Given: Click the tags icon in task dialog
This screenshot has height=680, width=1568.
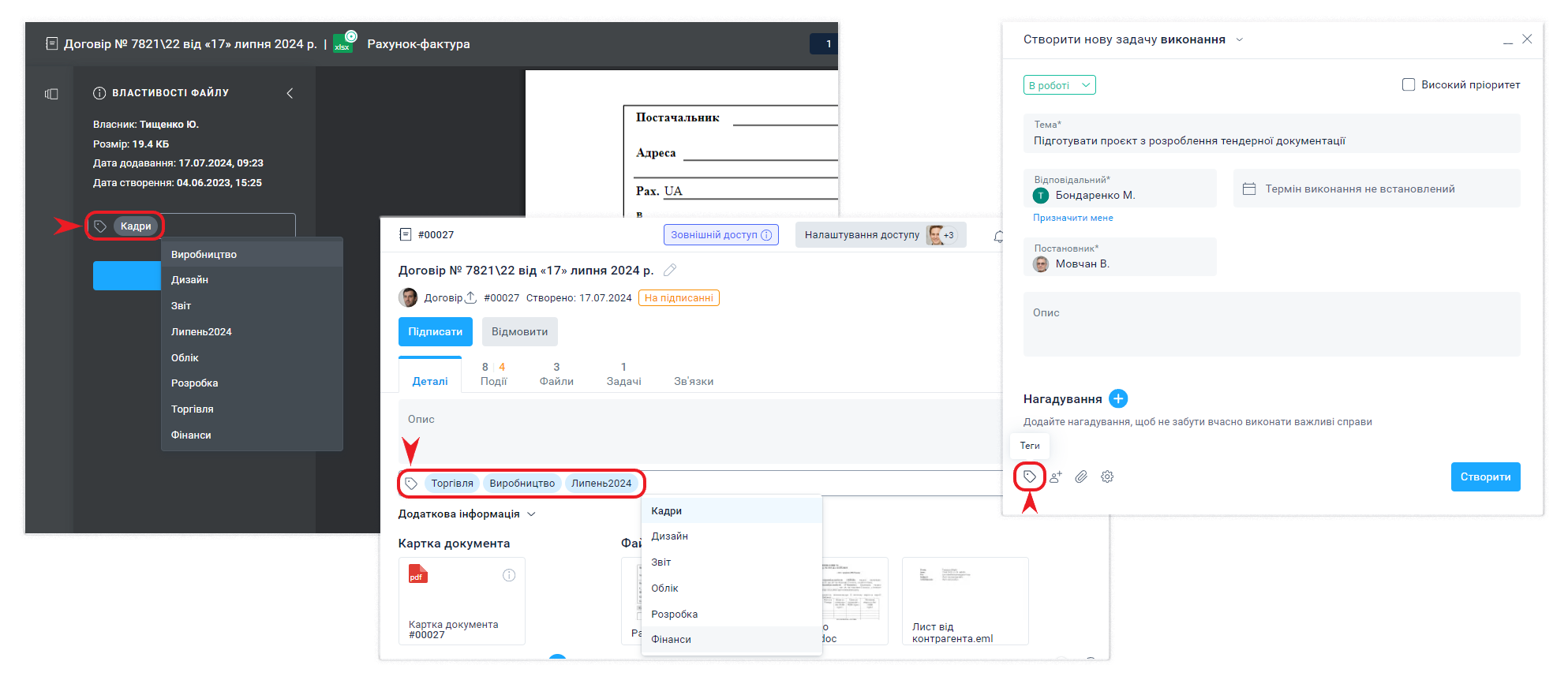Looking at the screenshot, I should point(1029,476).
